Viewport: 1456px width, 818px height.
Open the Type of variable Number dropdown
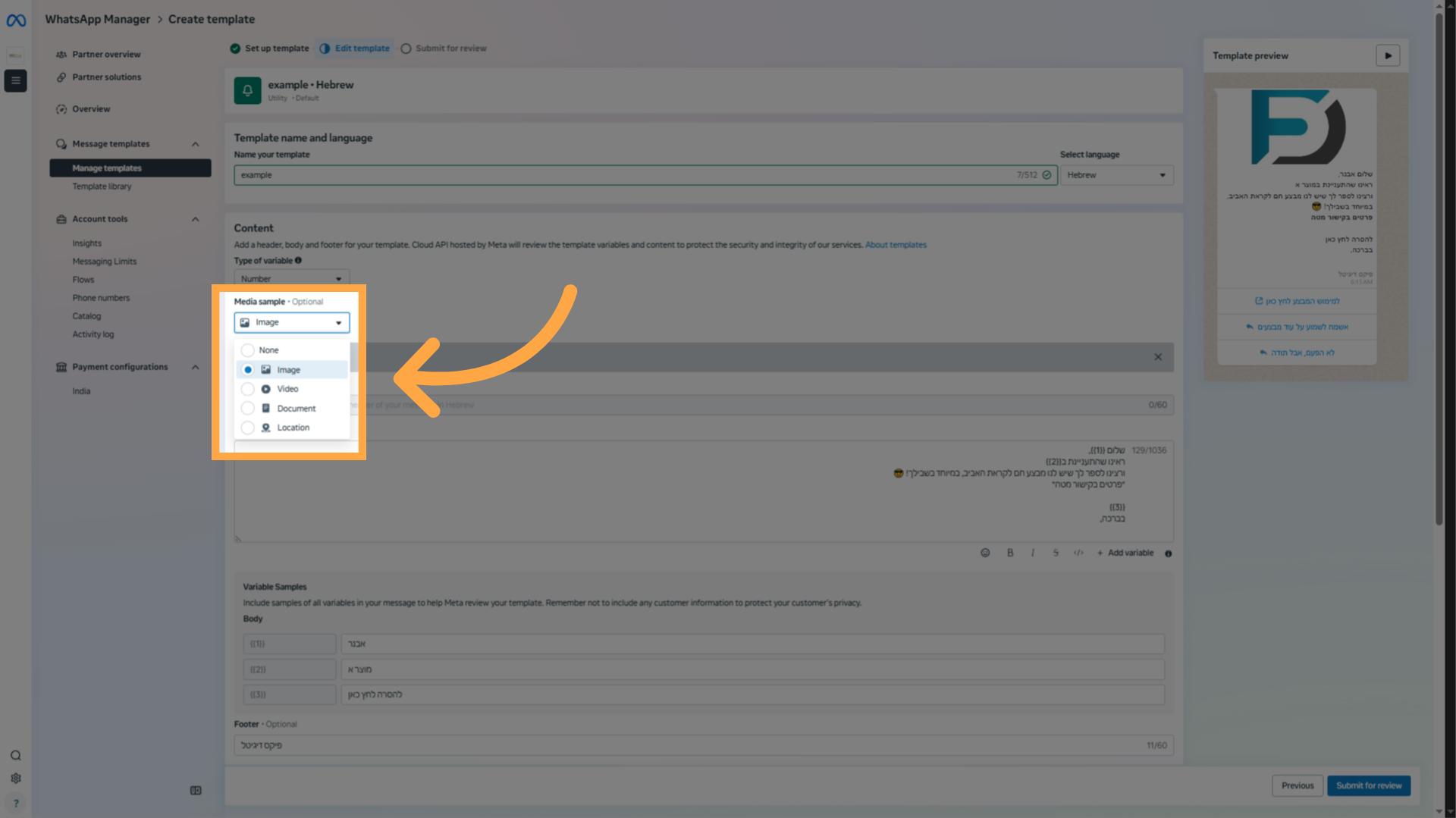coord(291,278)
